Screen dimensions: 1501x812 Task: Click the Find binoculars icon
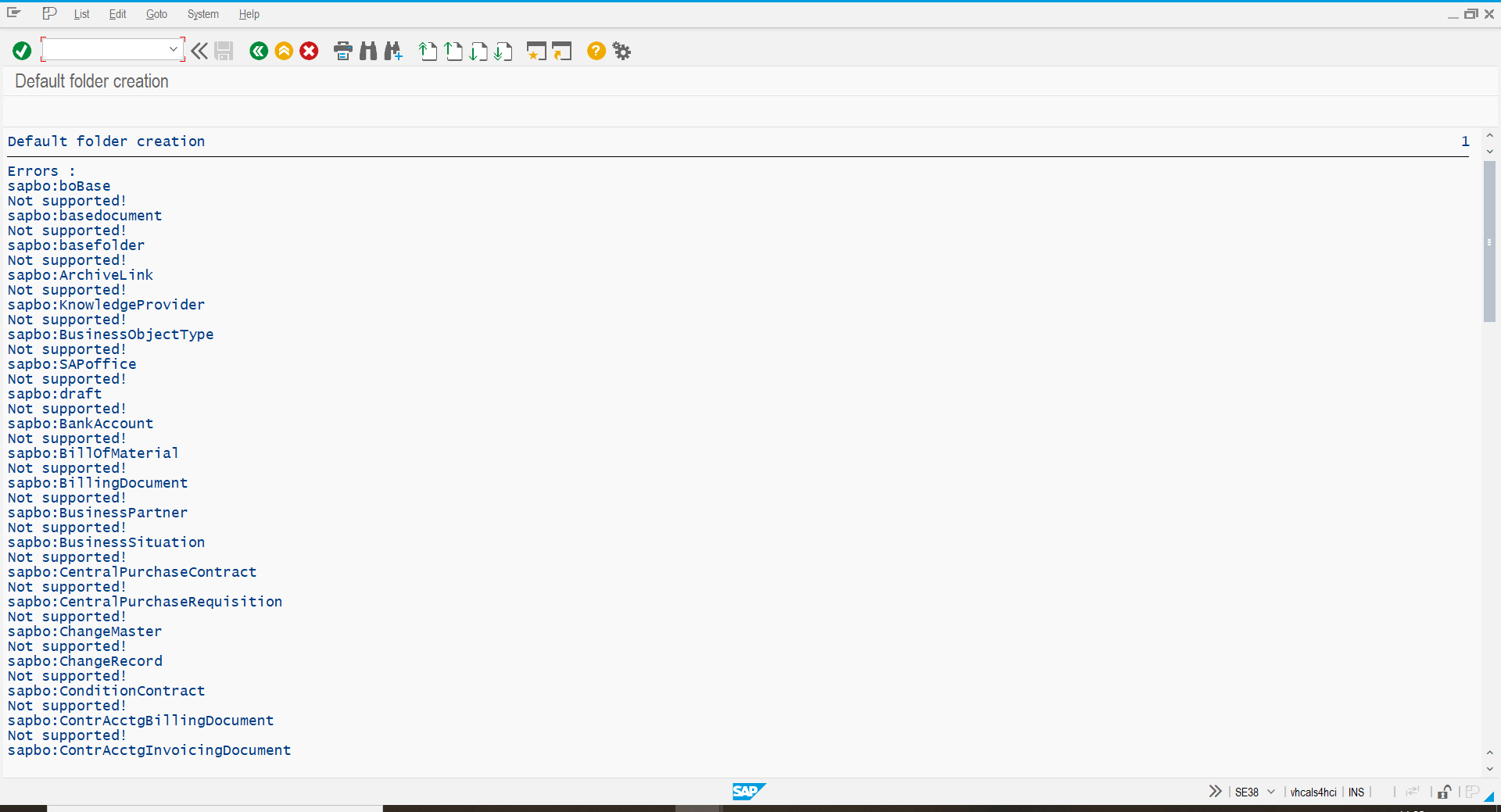tap(368, 51)
